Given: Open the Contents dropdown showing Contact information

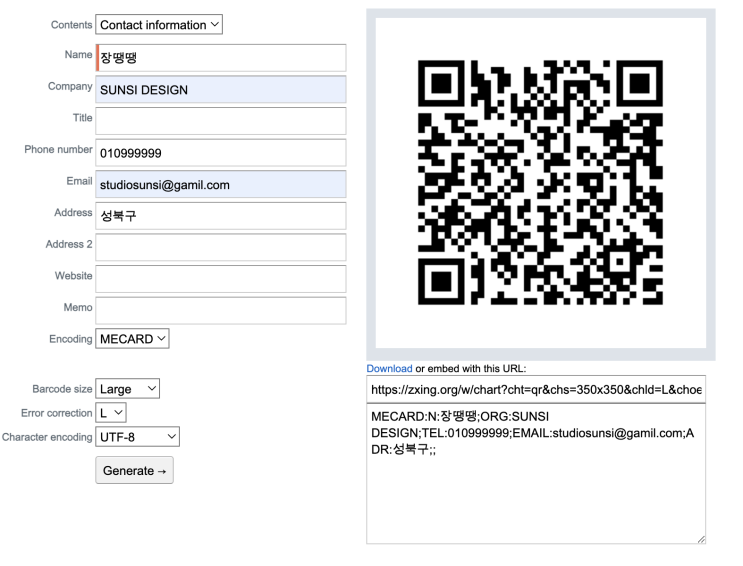Looking at the screenshot, I should [x=159, y=25].
